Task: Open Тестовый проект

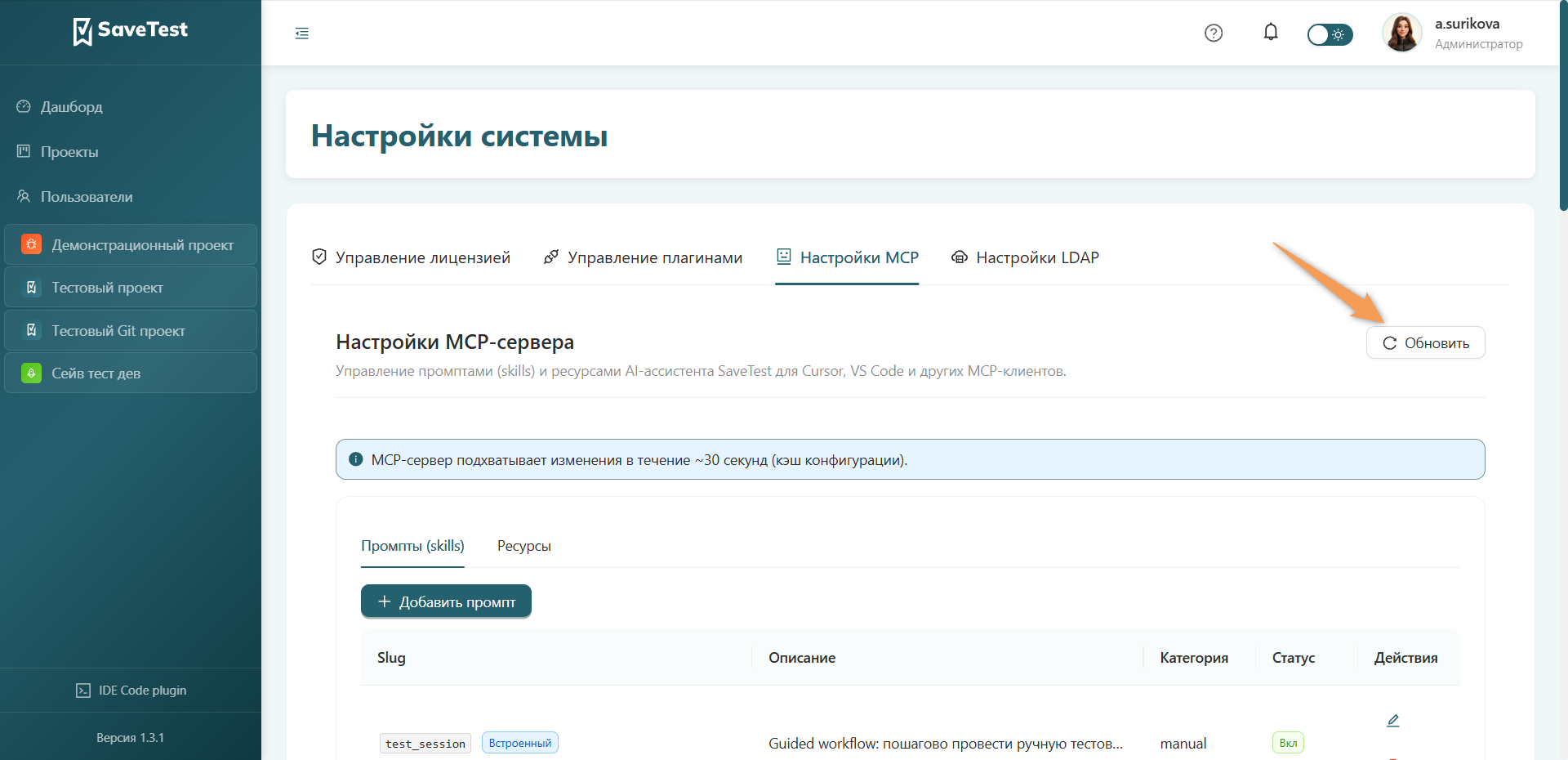Action: click(x=131, y=288)
